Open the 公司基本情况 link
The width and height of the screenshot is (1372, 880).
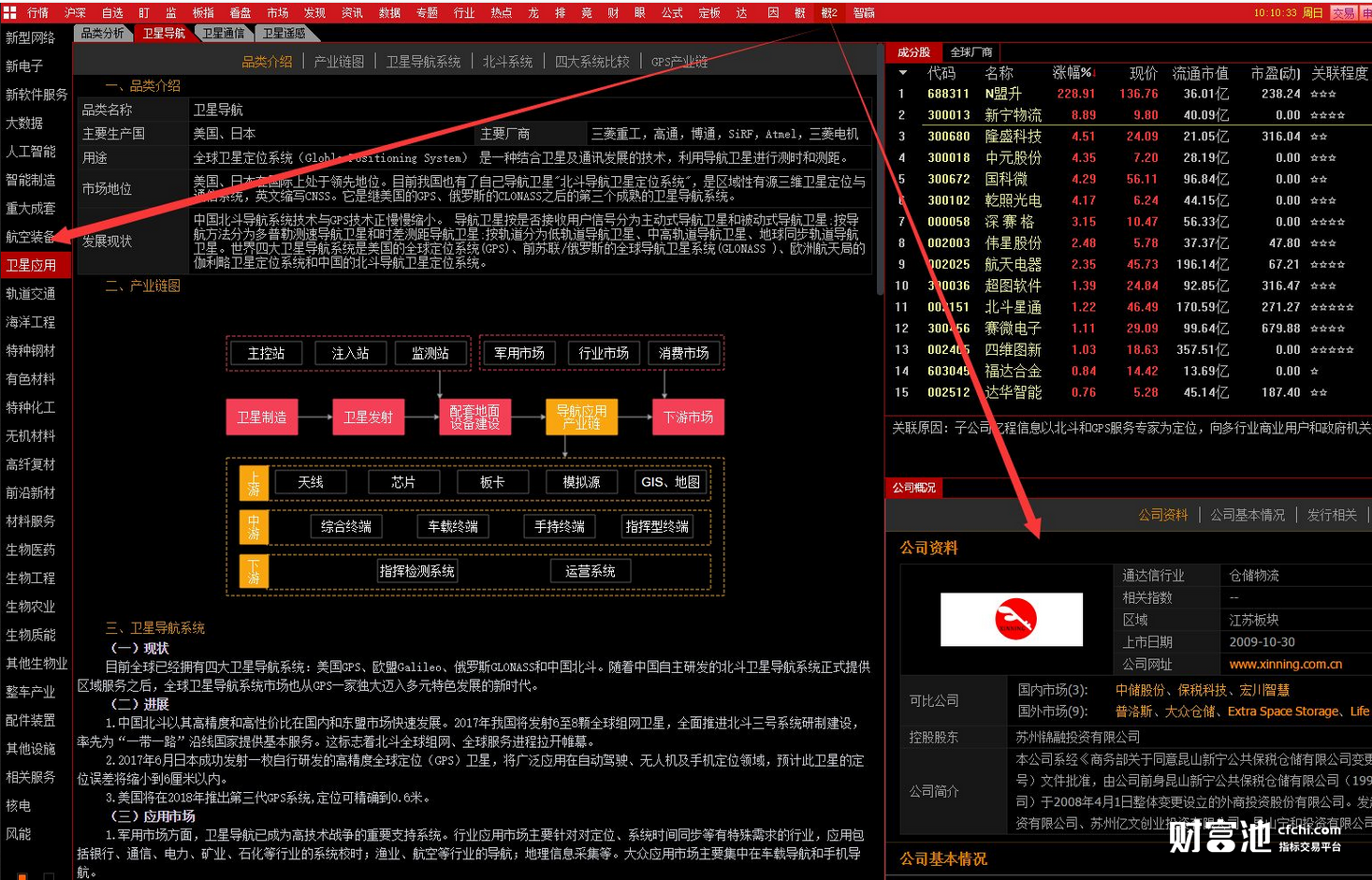[x=1247, y=516]
